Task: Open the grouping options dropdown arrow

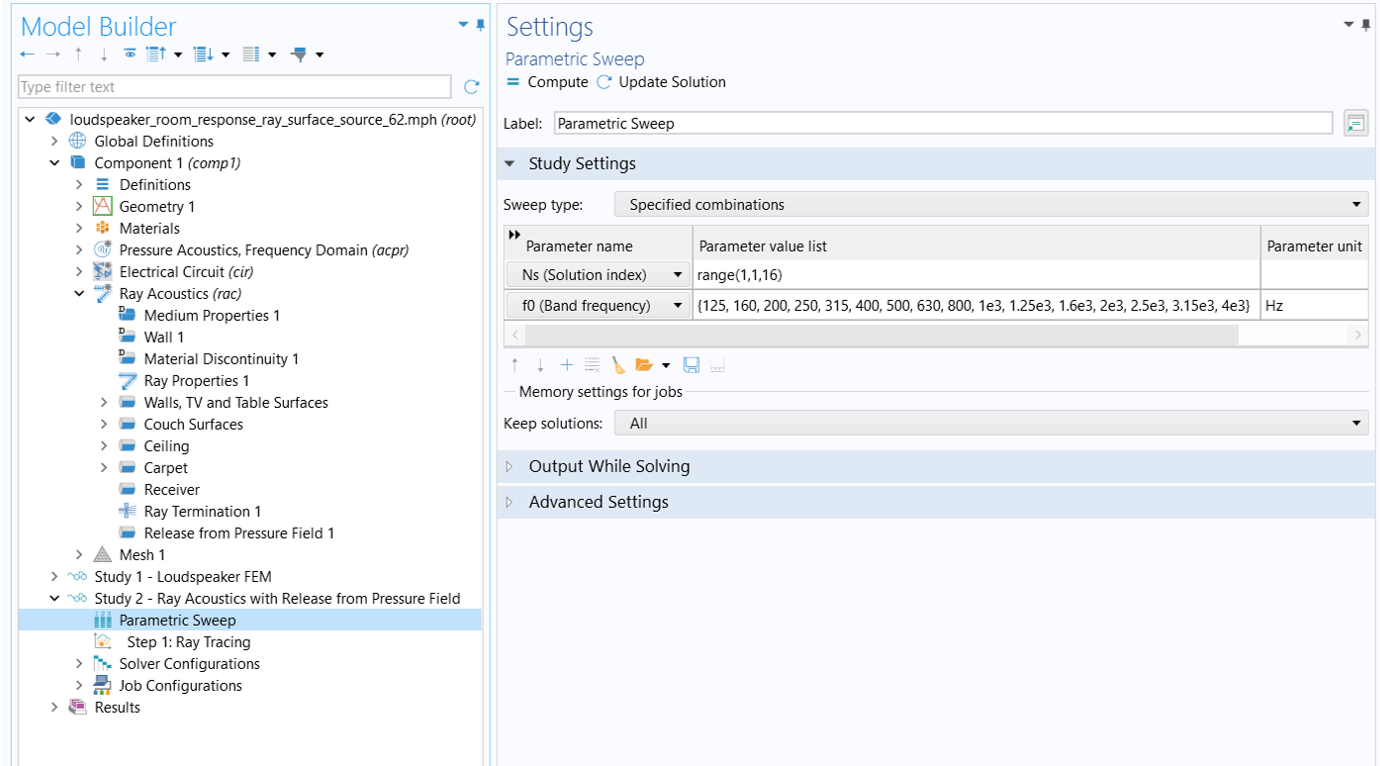Action: (x=272, y=55)
